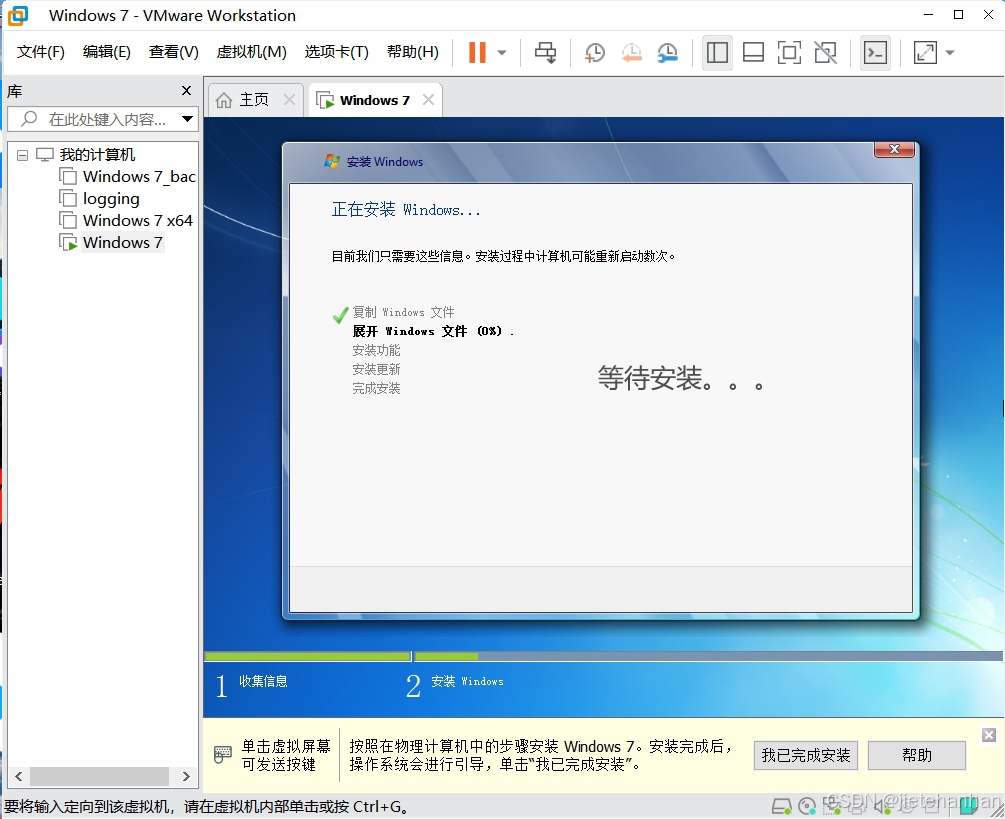Close the 主页 tab
The image size is (1005, 819).
click(x=290, y=100)
